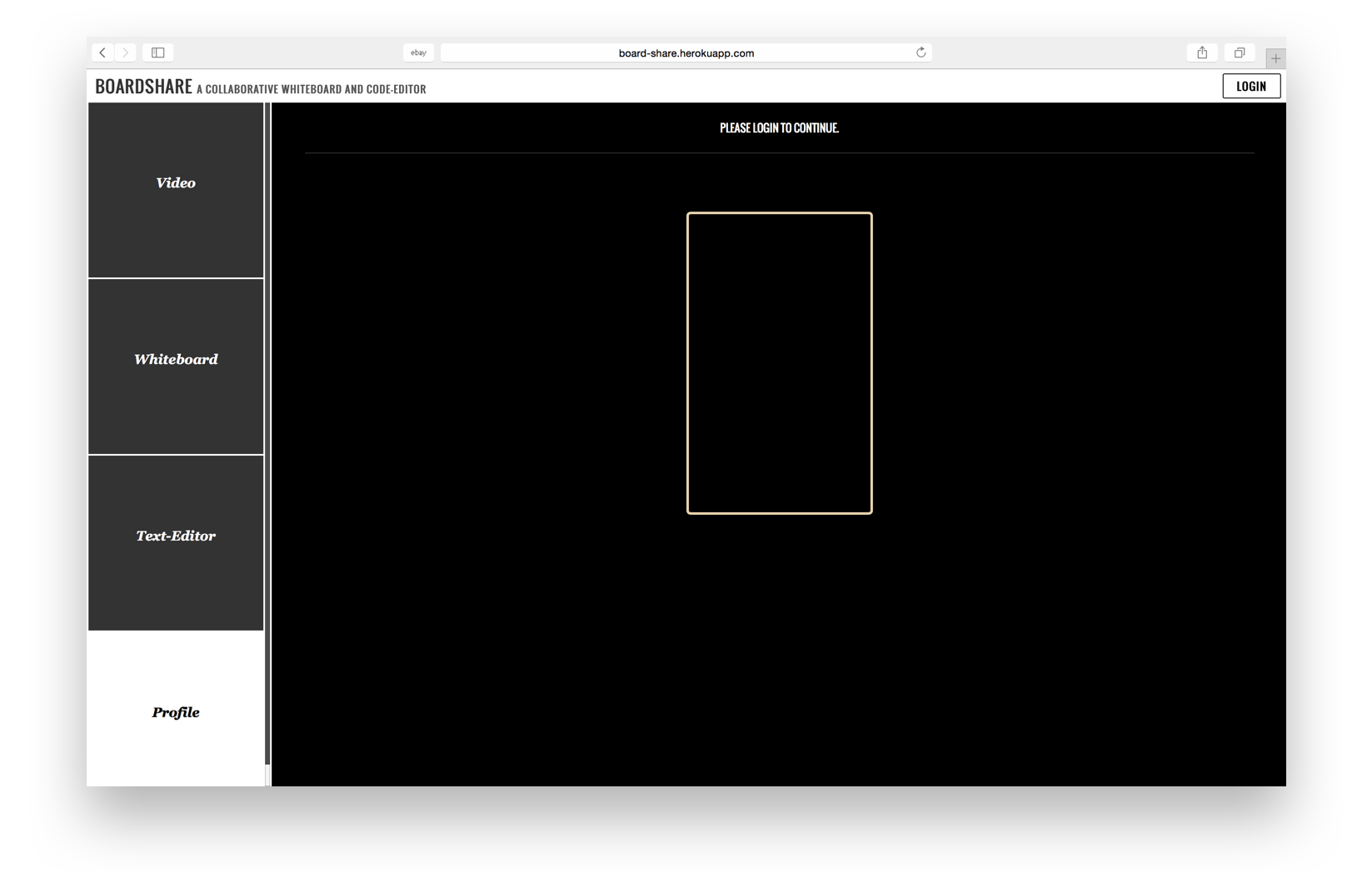Click the browser forward arrow
1372x873 pixels.
click(126, 52)
